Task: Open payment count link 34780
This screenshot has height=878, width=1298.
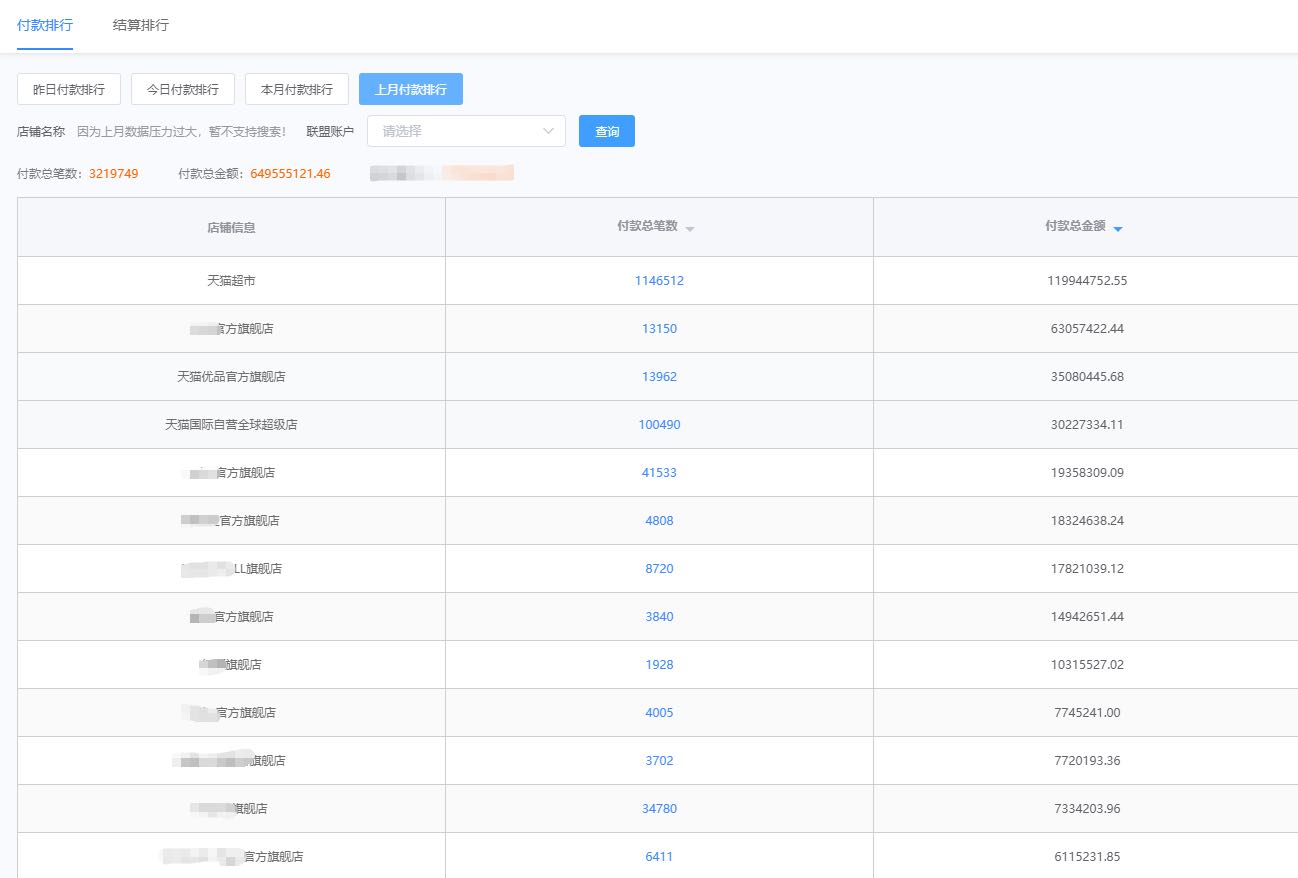Action: [x=660, y=809]
